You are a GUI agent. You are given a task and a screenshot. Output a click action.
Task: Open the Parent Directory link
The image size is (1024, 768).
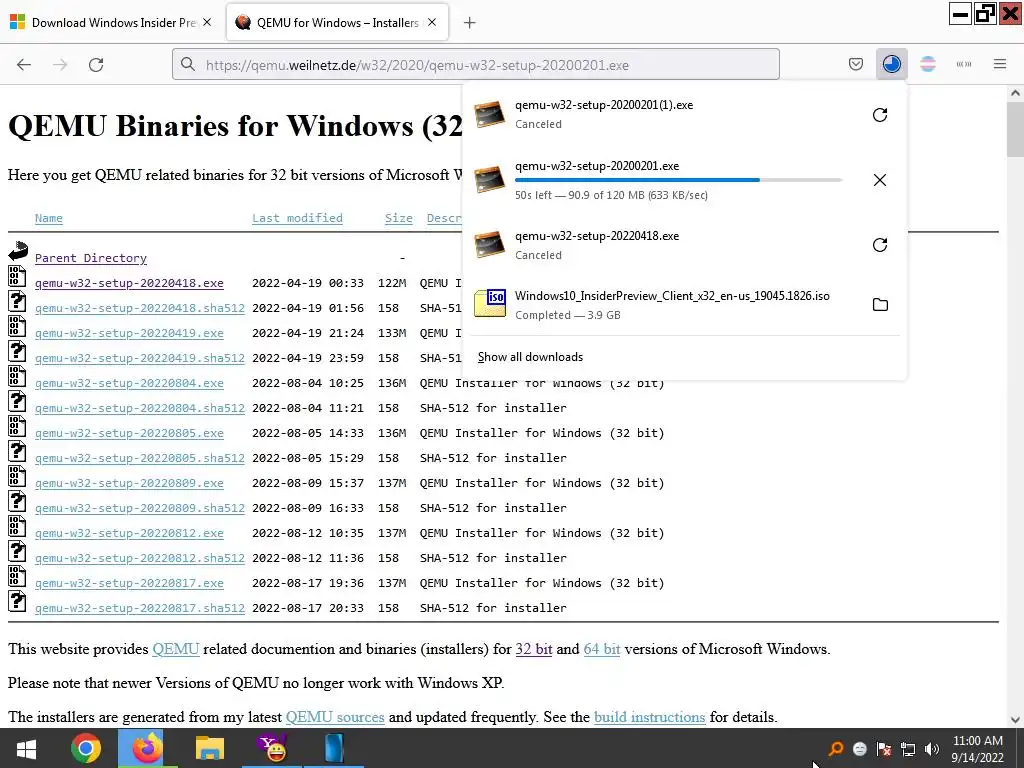[91, 258]
